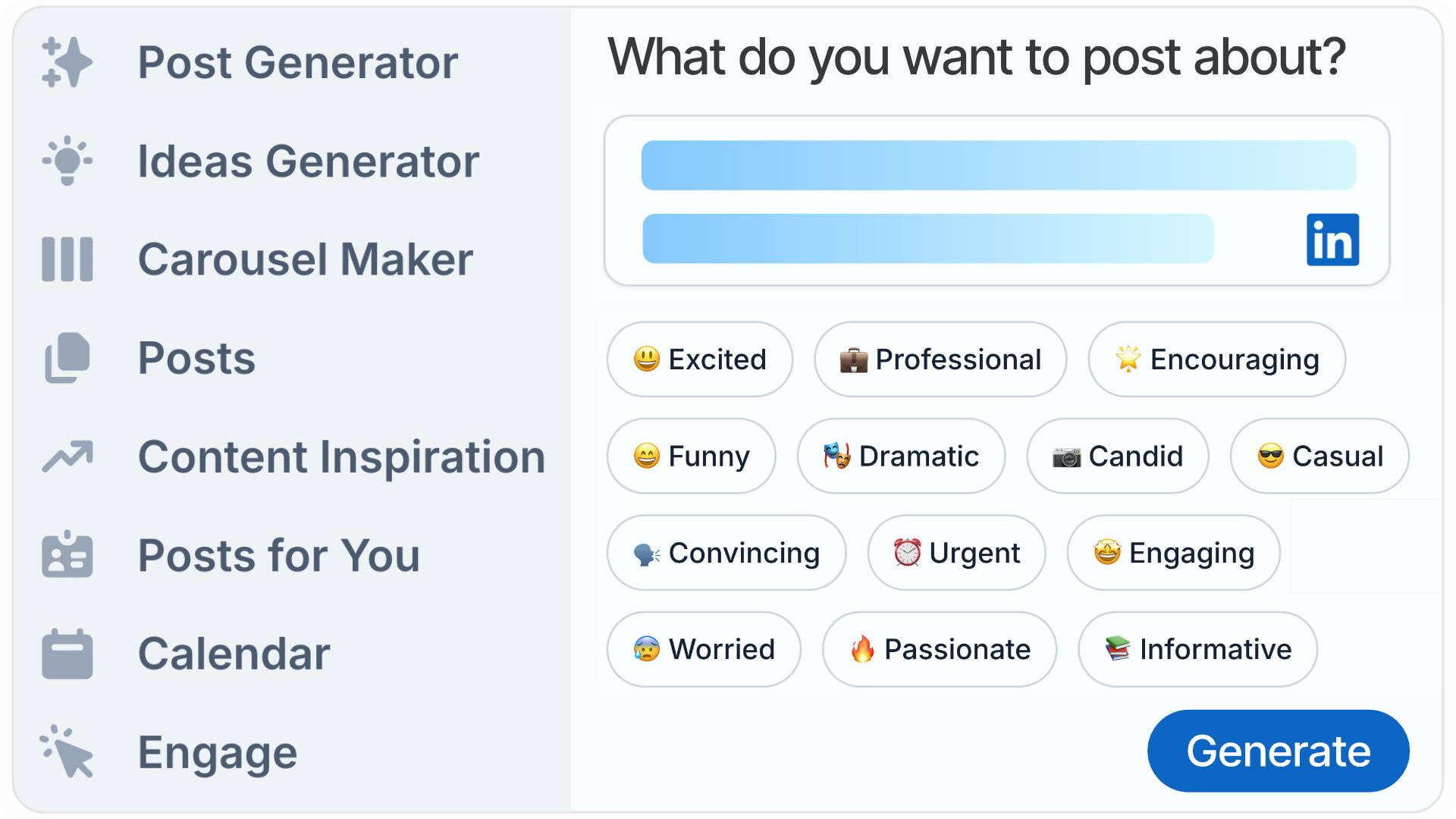Select the Urgent alarm-clock chip
This screenshot has height=819, width=1456.
[956, 553]
